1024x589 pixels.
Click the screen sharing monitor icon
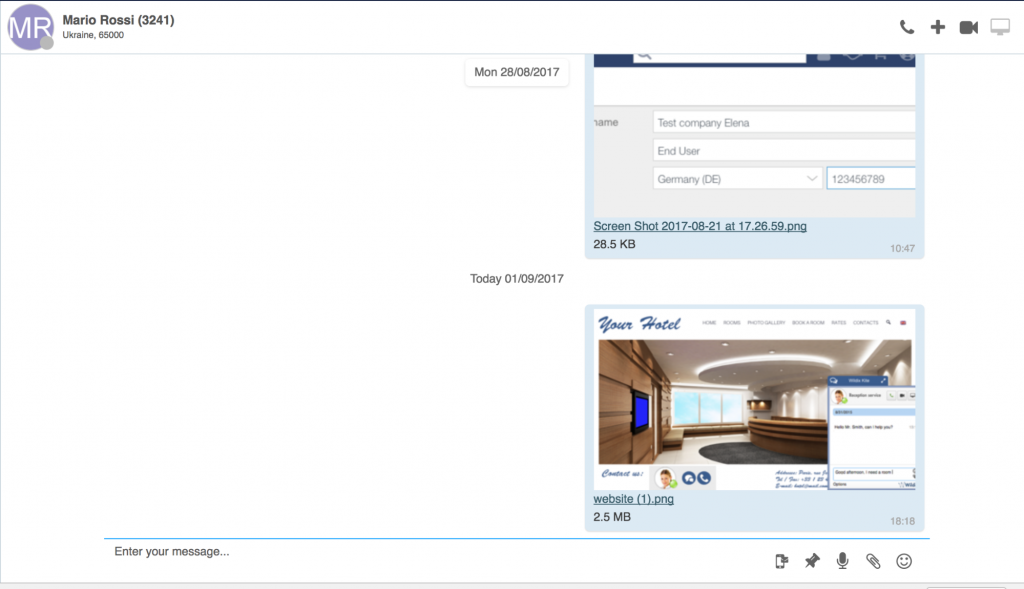click(1000, 27)
